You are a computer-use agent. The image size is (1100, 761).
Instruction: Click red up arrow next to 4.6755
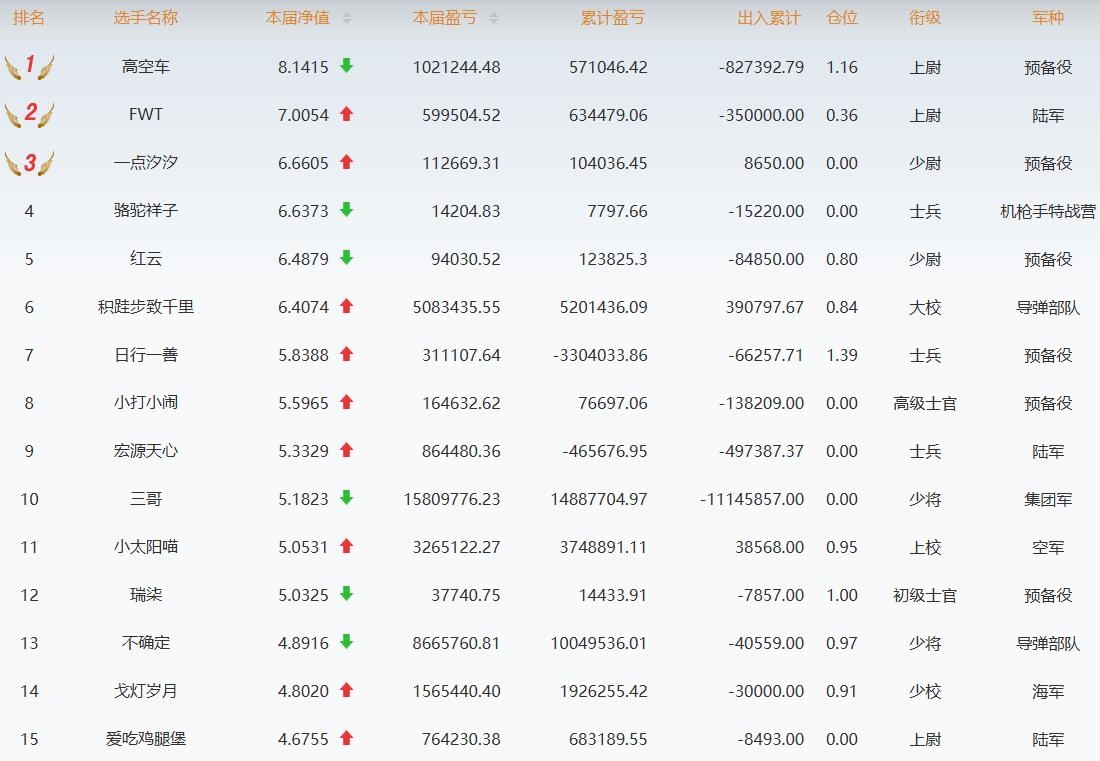347,738
